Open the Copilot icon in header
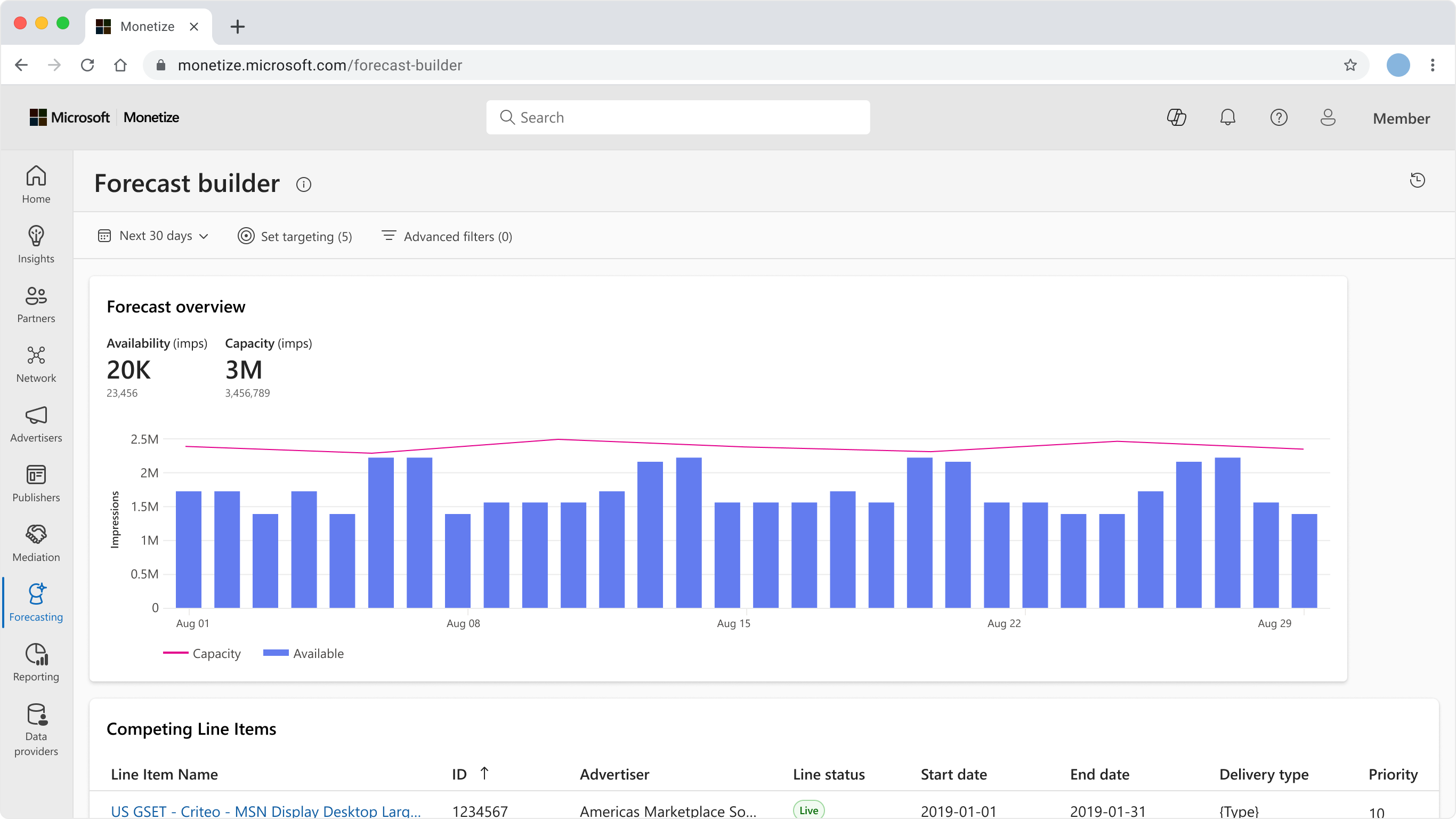1456x819 pixels. (1176, 118)
